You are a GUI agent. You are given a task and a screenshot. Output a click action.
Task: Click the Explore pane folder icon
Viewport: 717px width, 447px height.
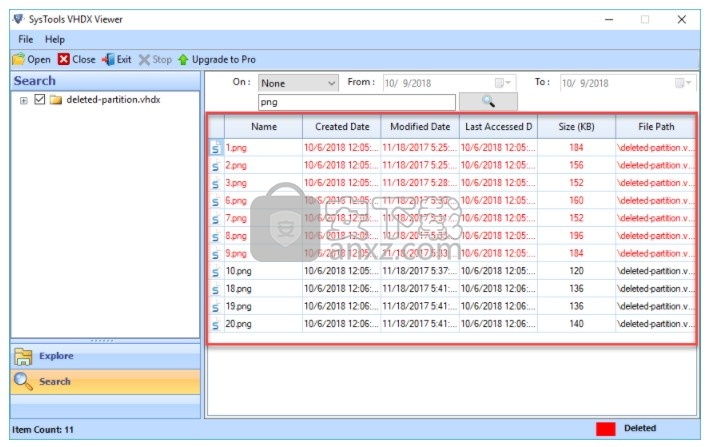[23, 357]
